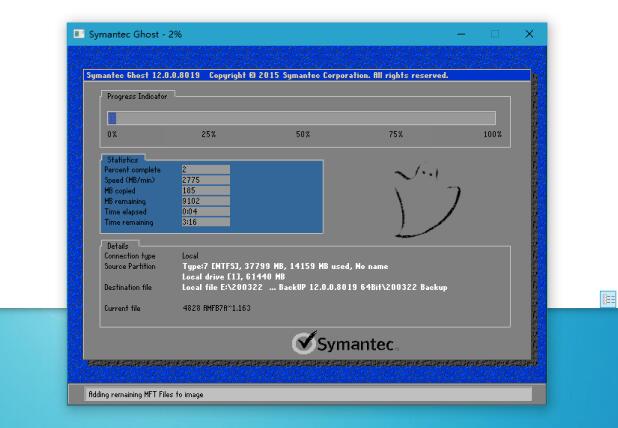618x428 pixels.
Task: Click the Connection type label
Action: pyautogui.click(x=130, y=256)
